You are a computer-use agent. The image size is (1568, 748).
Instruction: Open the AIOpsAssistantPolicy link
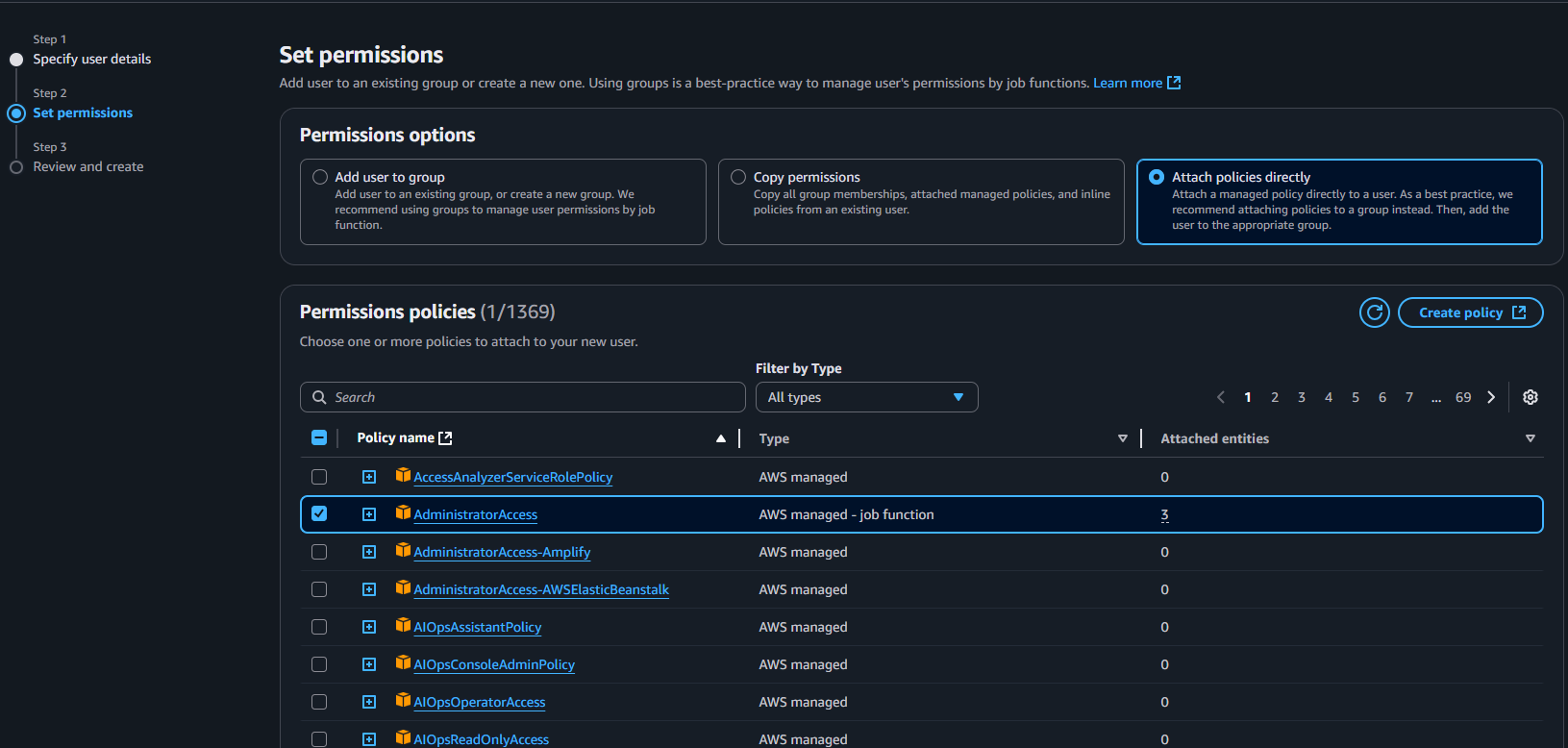pos(477,627)
